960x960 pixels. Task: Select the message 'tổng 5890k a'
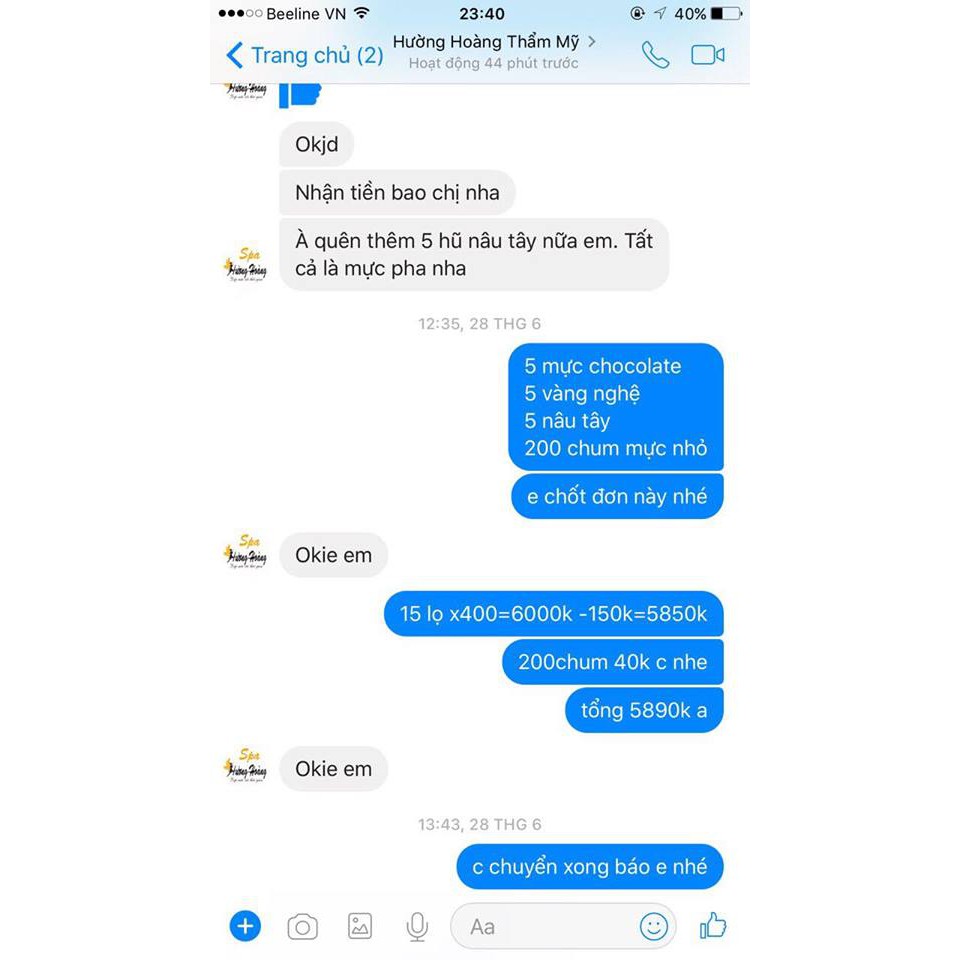644,710
